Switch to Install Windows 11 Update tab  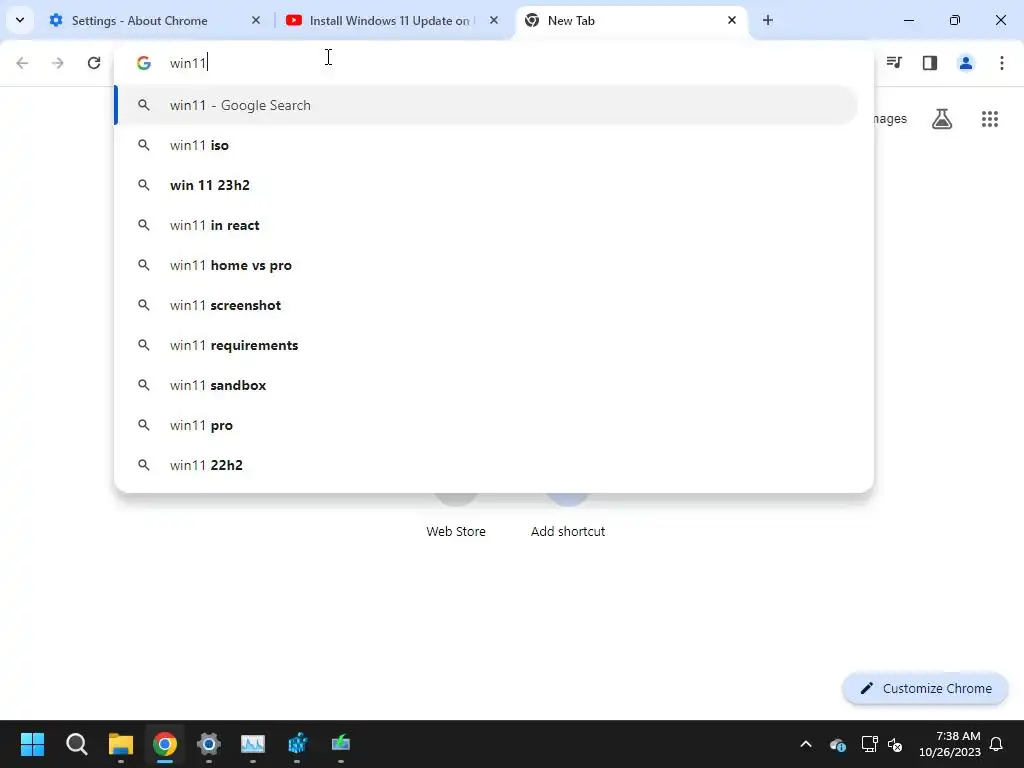(393, 21)
